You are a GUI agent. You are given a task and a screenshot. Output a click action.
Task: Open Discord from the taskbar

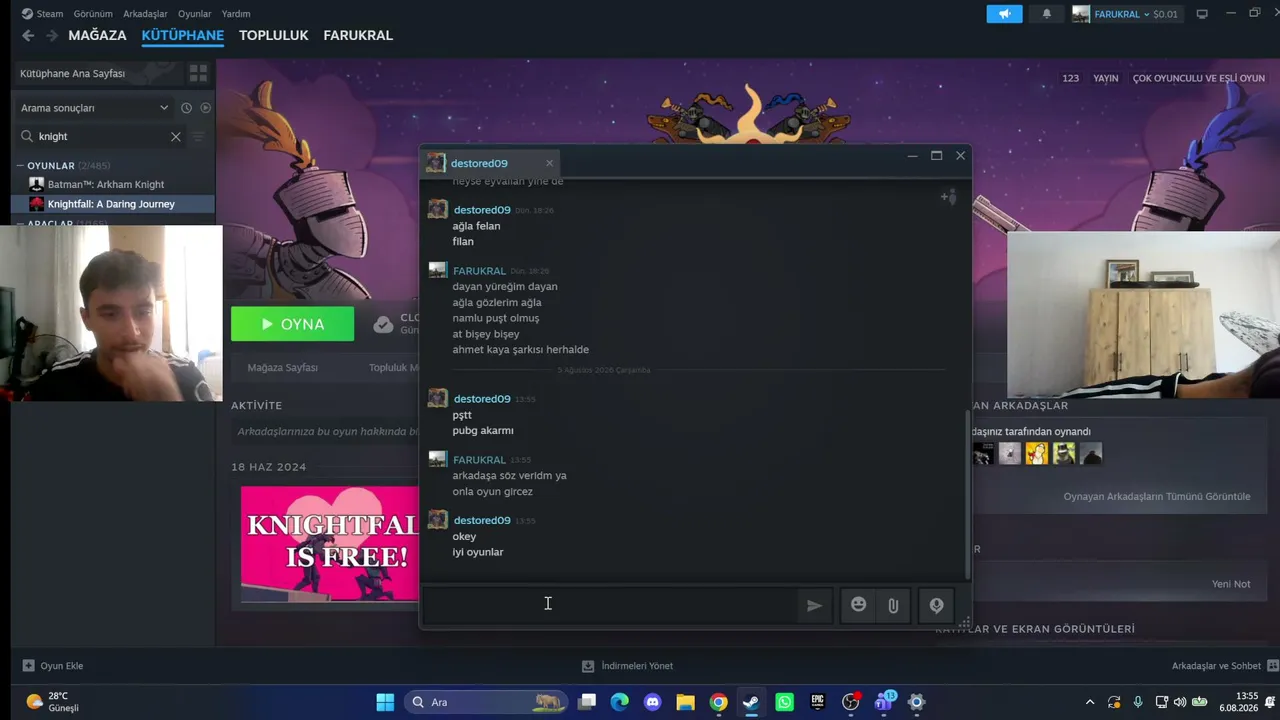(x=653, y=702)
